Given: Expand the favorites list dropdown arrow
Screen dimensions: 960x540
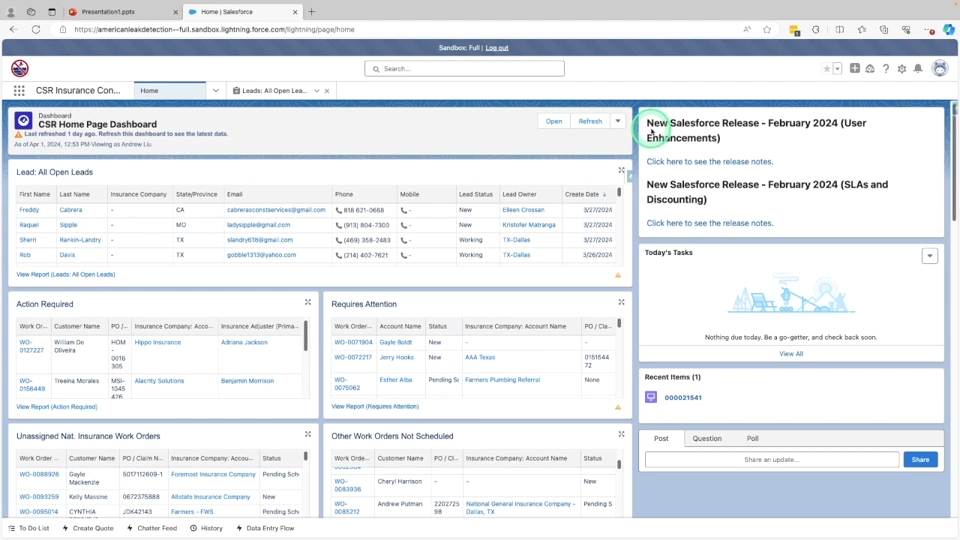Looking at the screenshot, I should 837,69.
